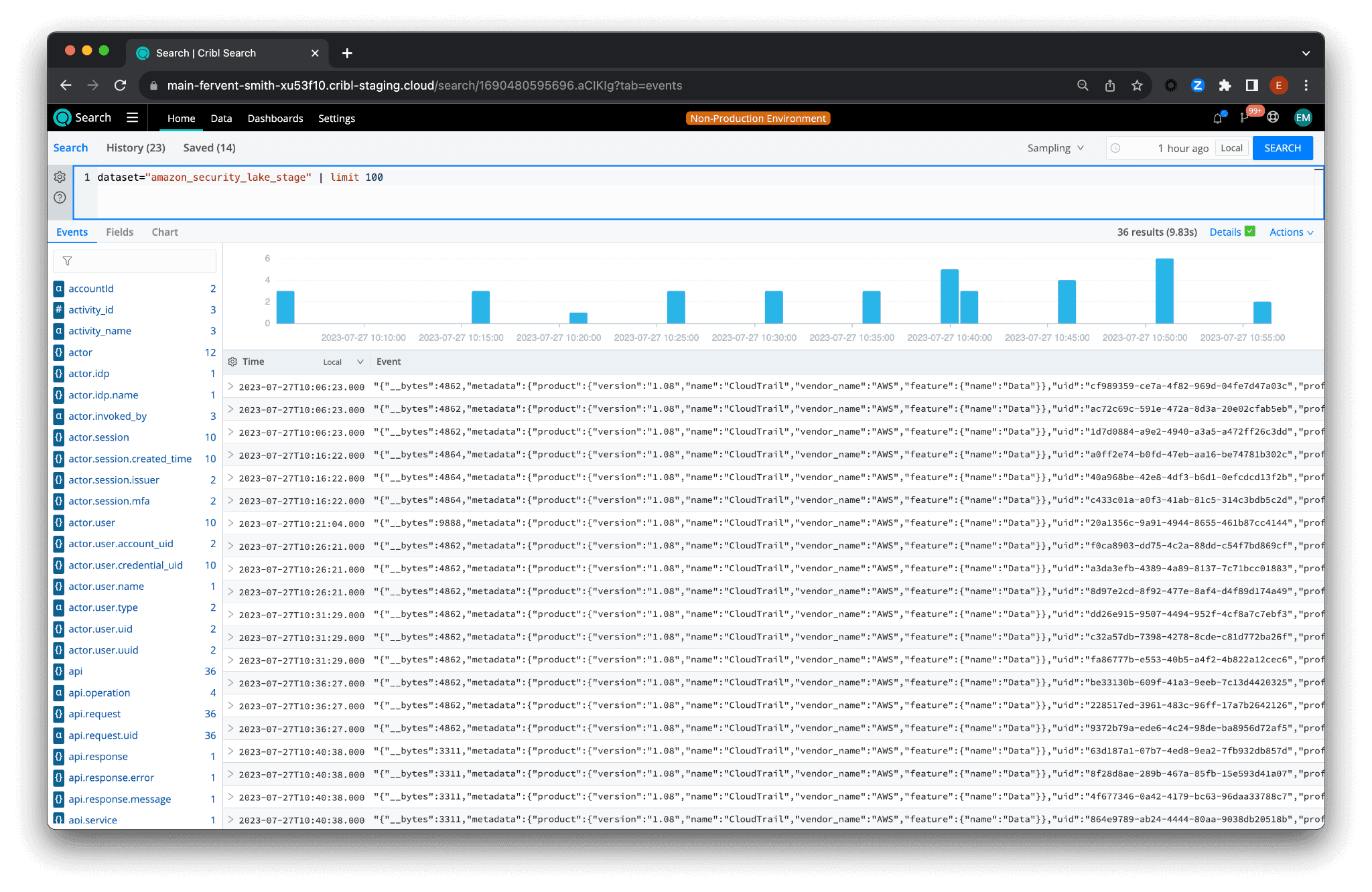Open the History (23) link
Viewport: 1372px width, 892px height.
[x=135, y=148]
